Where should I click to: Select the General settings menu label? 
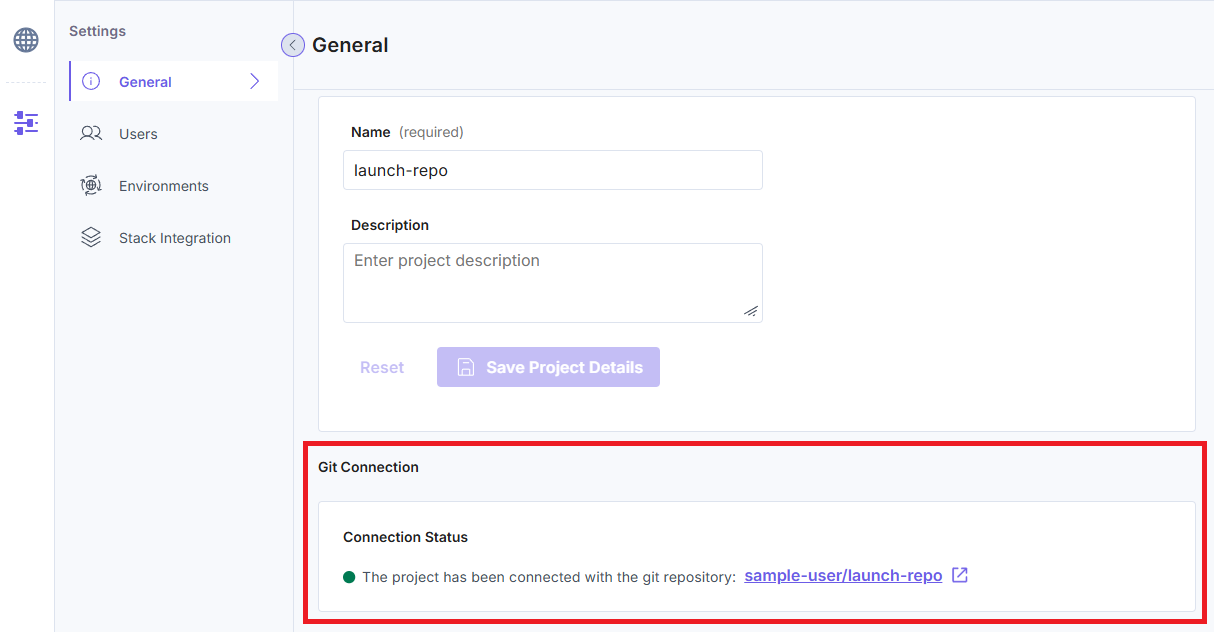coord(145,82)
